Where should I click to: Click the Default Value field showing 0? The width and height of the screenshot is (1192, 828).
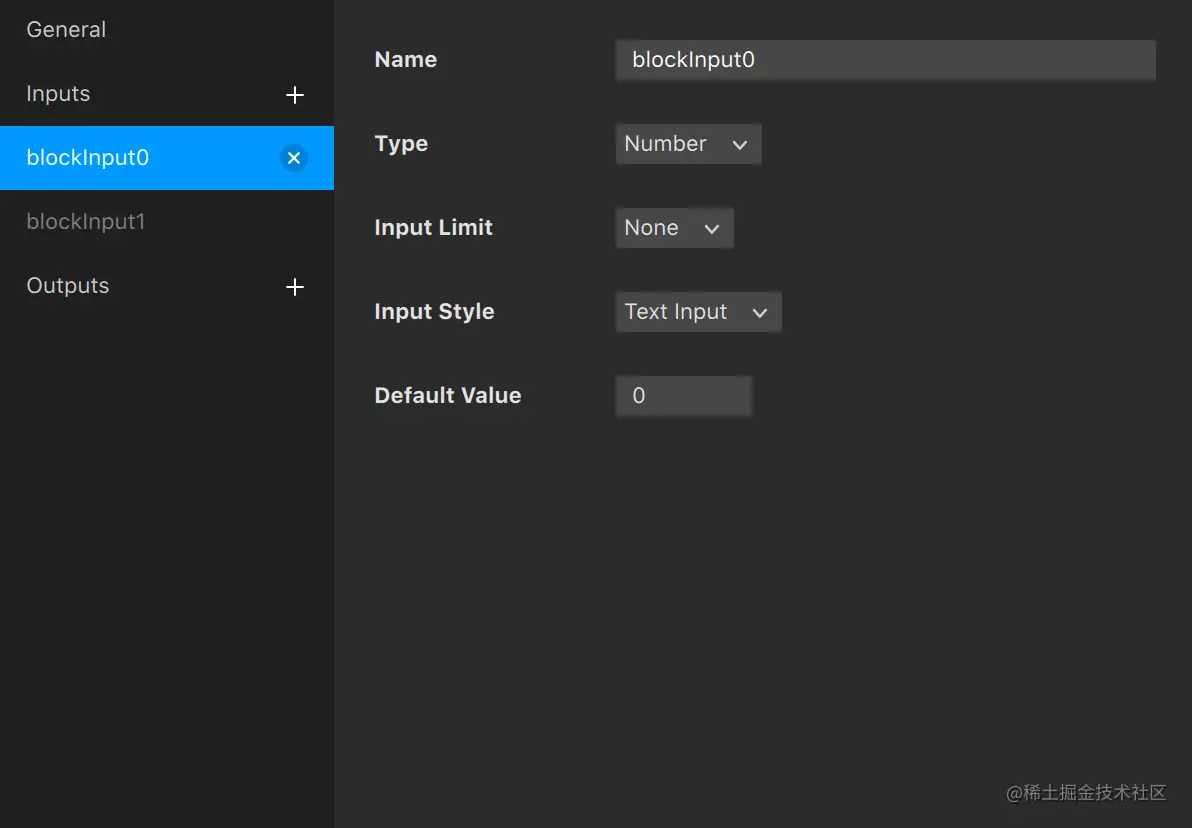click(683, 395)
